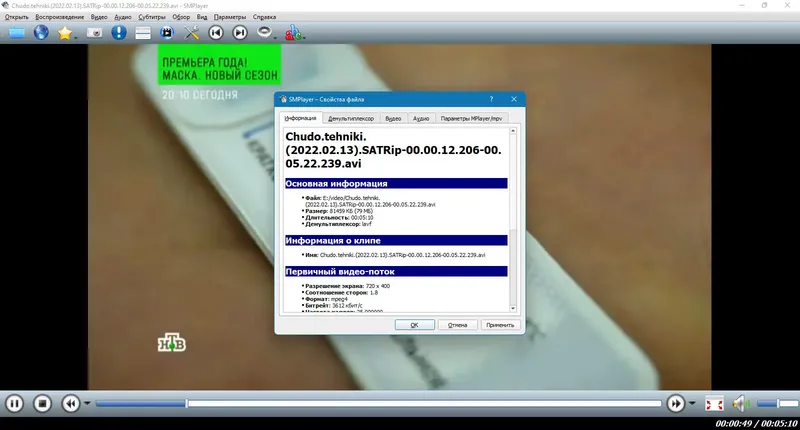Click the info scrollbar down arrow
800x430 pixels.
click(x=513, y=308)
